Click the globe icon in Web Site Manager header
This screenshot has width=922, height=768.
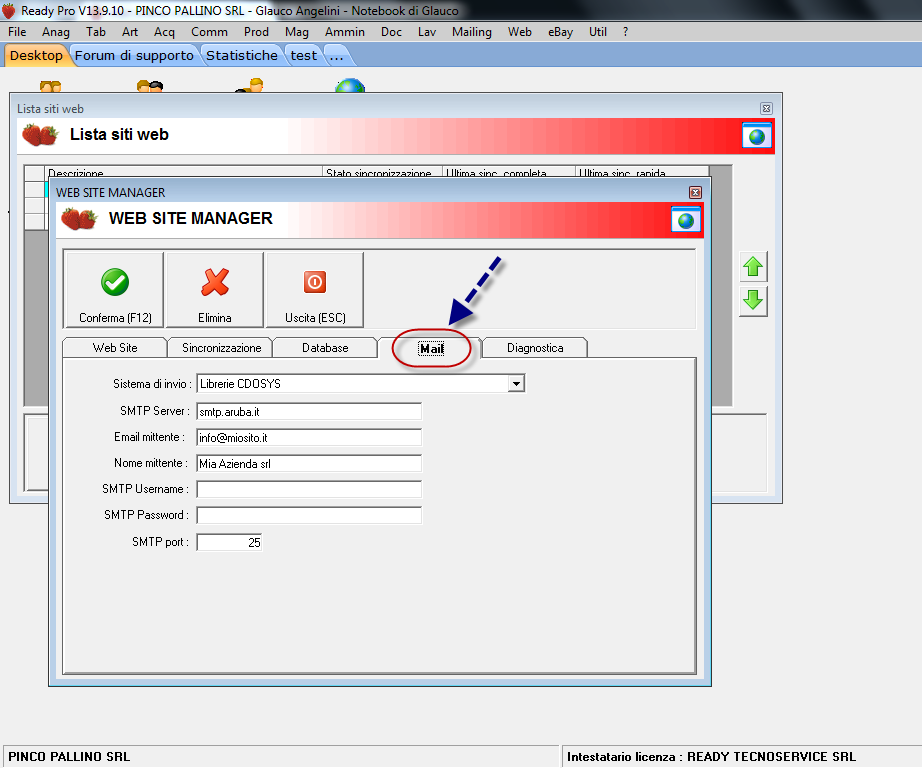pyautogui.click(x=686, y=220)
